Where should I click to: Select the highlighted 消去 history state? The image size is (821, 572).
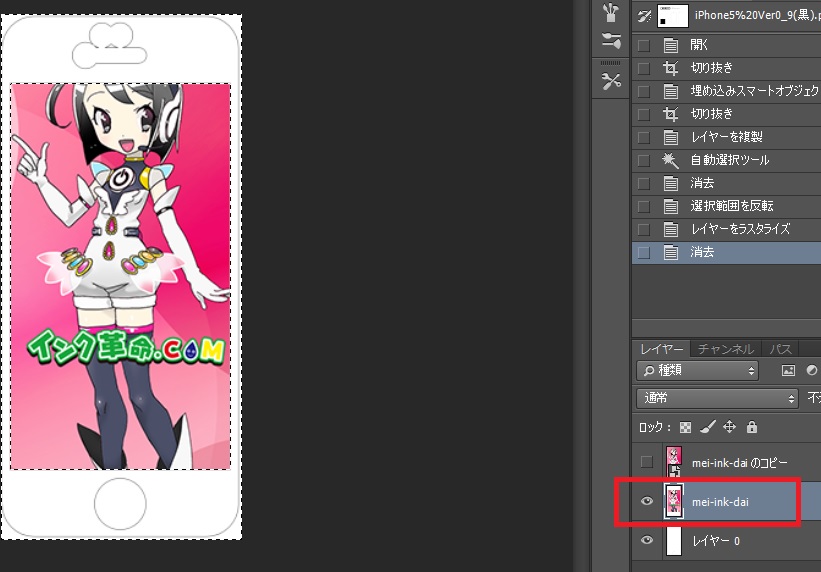click(x=727, y=252)
